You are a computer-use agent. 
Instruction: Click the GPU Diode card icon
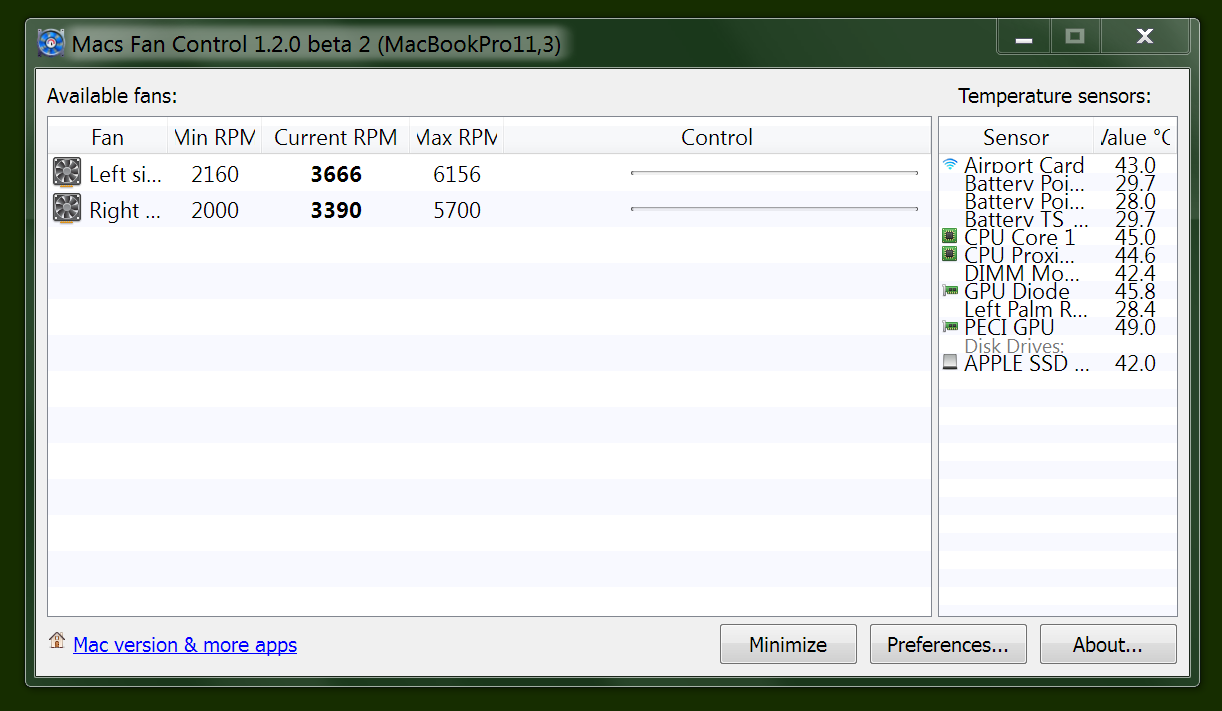[x=950, y=291]
